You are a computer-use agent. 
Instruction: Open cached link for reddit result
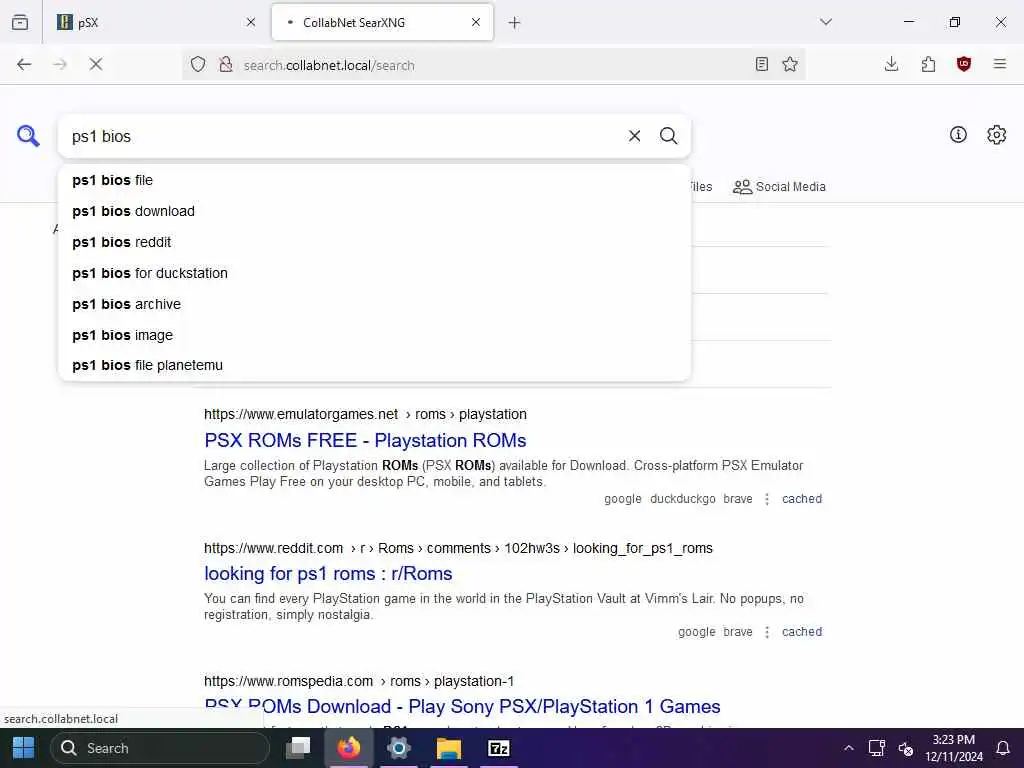coord(802,632)
